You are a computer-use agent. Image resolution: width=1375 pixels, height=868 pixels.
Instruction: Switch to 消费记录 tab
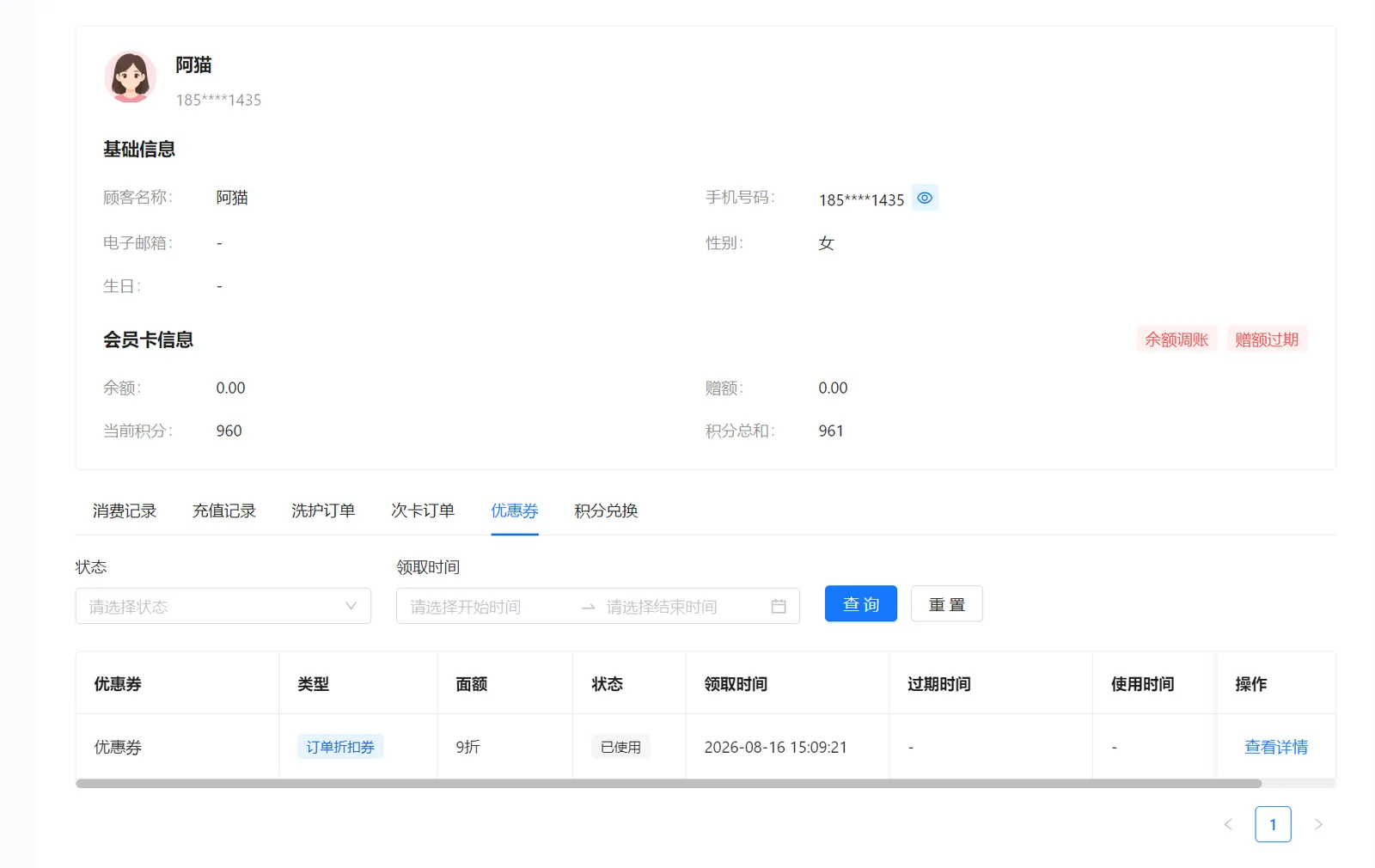125,510
